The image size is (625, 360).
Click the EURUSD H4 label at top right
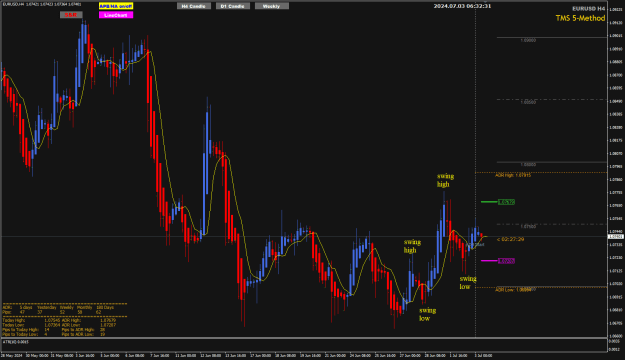(x=589, y=8)
